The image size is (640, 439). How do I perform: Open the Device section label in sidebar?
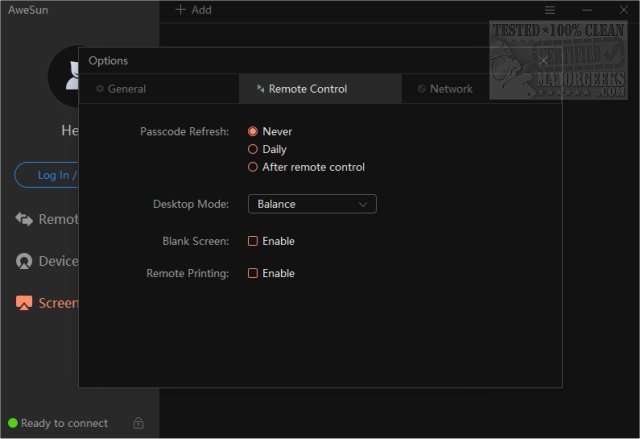tap(58, 261)
